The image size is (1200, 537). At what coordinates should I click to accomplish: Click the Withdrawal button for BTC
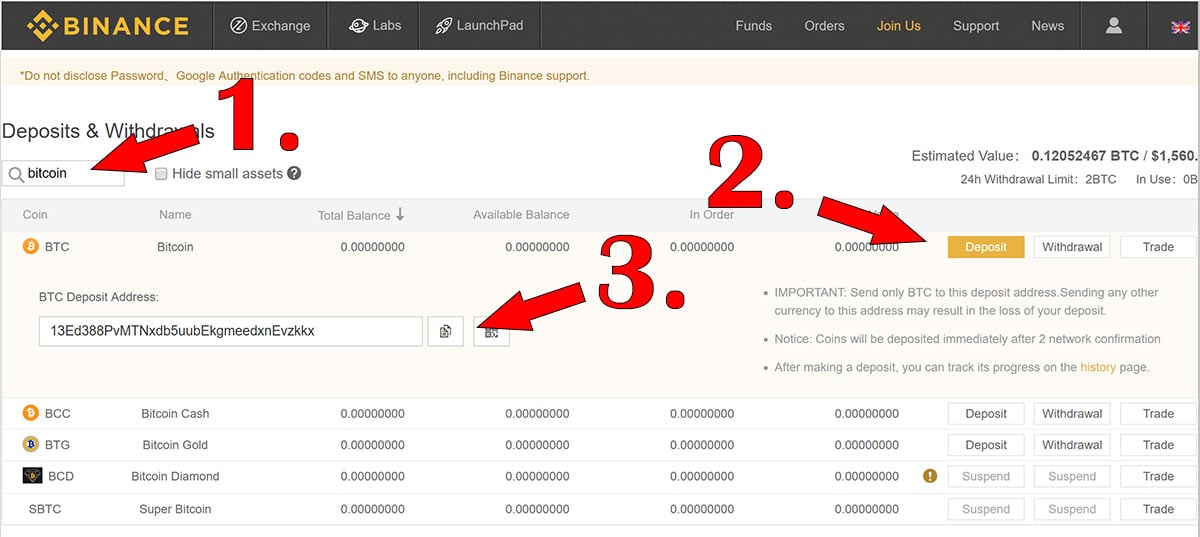(1072, 246)
